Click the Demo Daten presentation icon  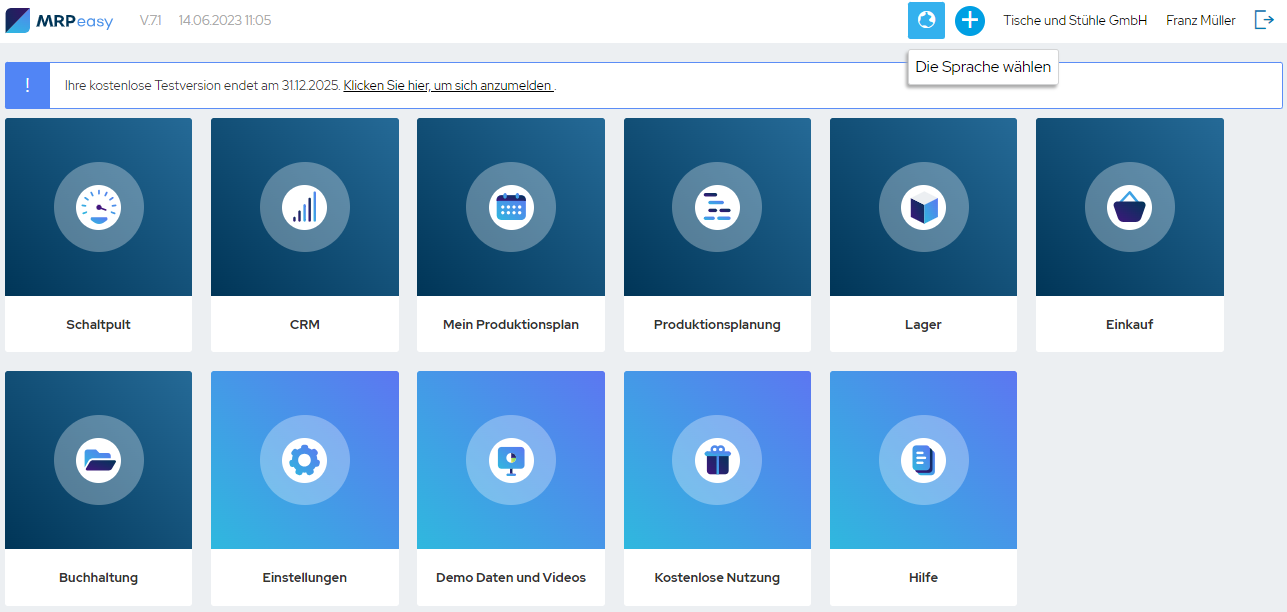point(511,460)
